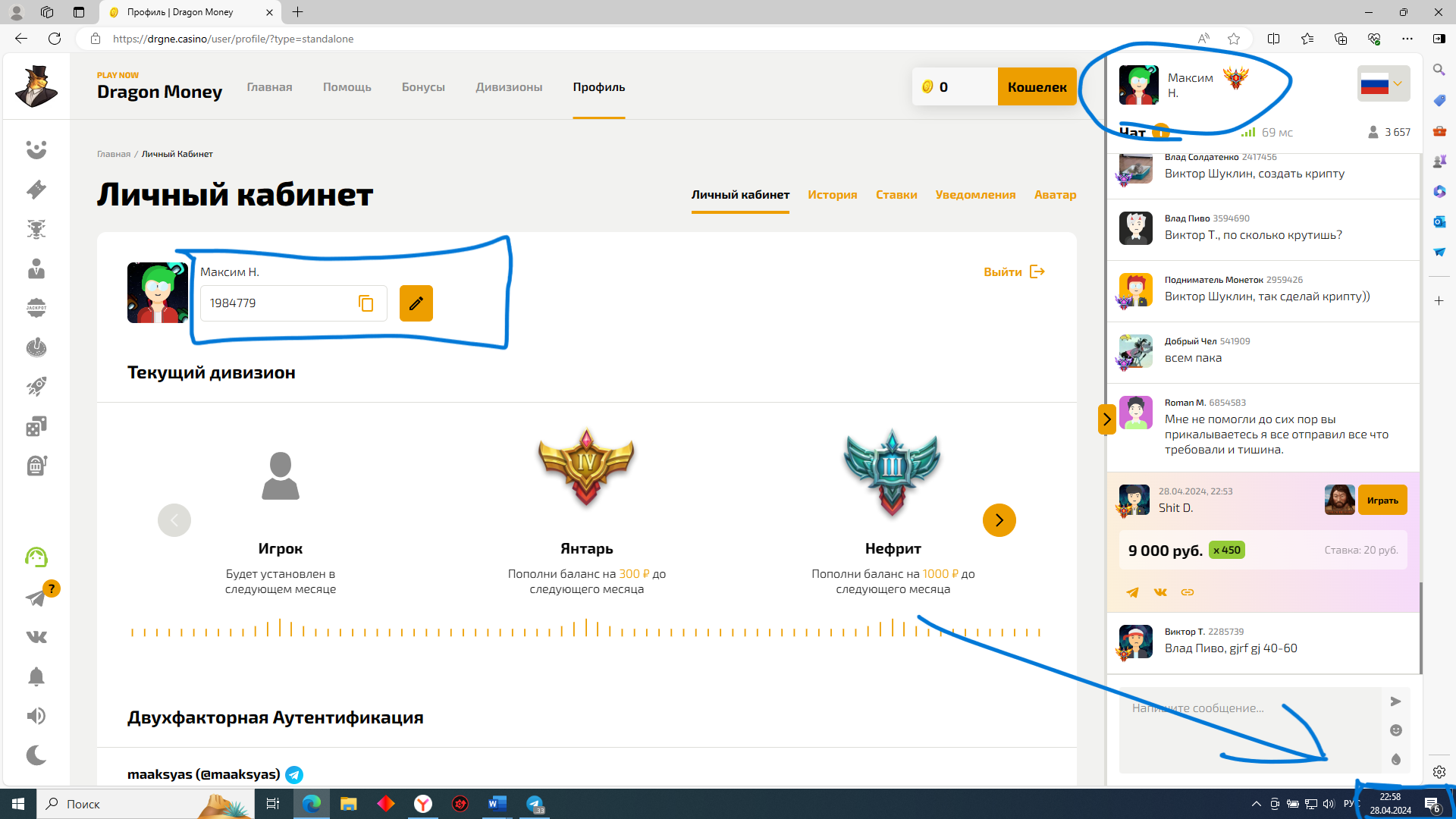Open notifications bell in left sidebar
This screenshot has height=819, width=1456.
coord(36,676)
